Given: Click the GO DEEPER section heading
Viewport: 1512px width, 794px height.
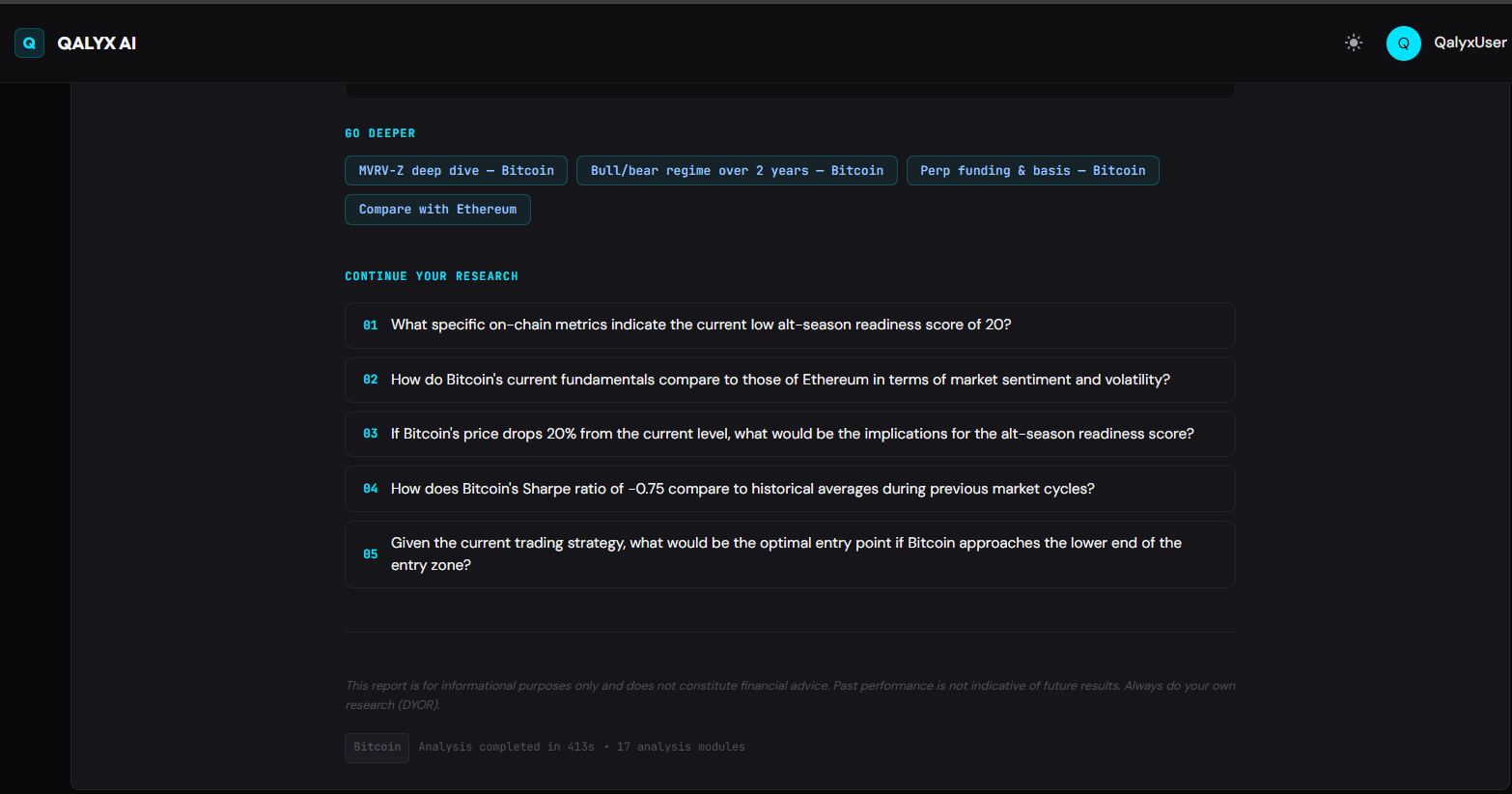Looking at the screenshot, I should coord(380,133).
